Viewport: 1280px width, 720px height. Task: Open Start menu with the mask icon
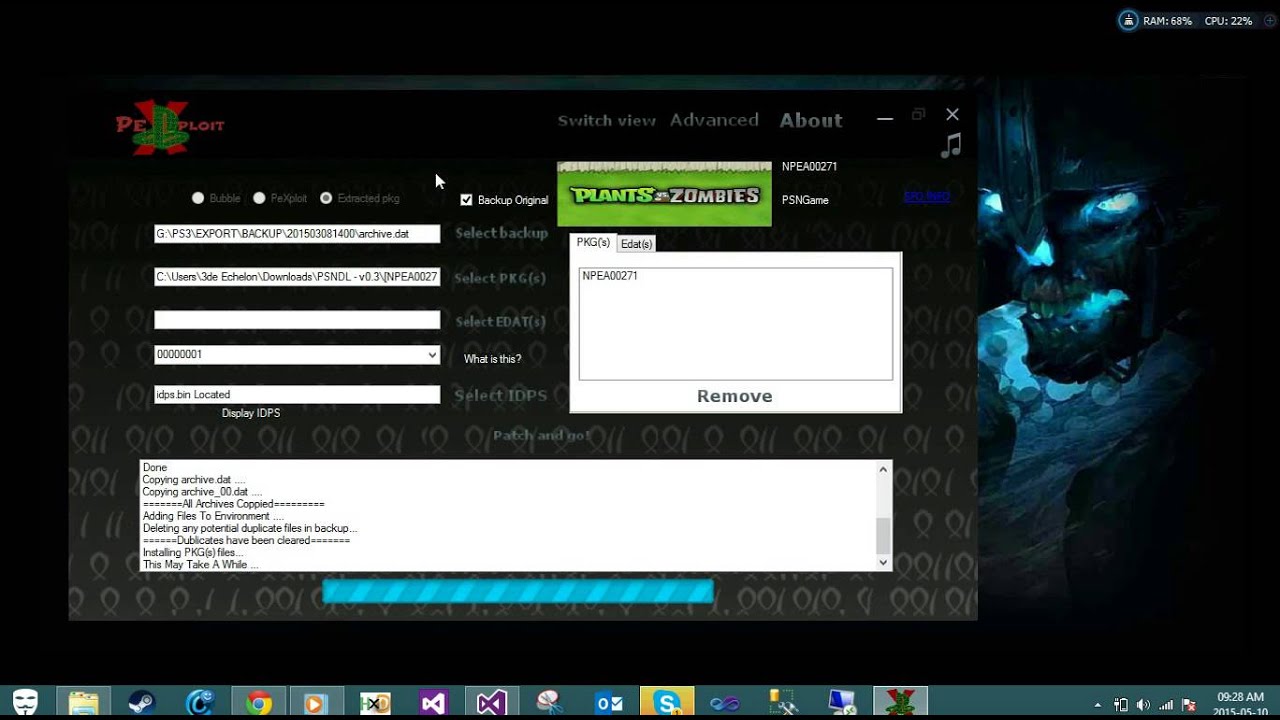pos(25,703)
